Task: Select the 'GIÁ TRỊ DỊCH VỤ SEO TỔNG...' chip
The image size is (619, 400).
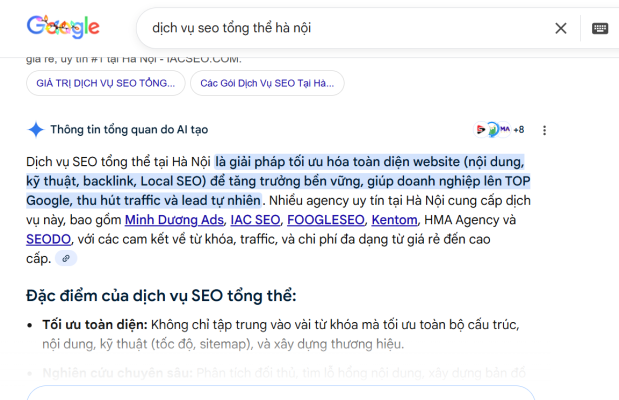Action: [105, 83]
